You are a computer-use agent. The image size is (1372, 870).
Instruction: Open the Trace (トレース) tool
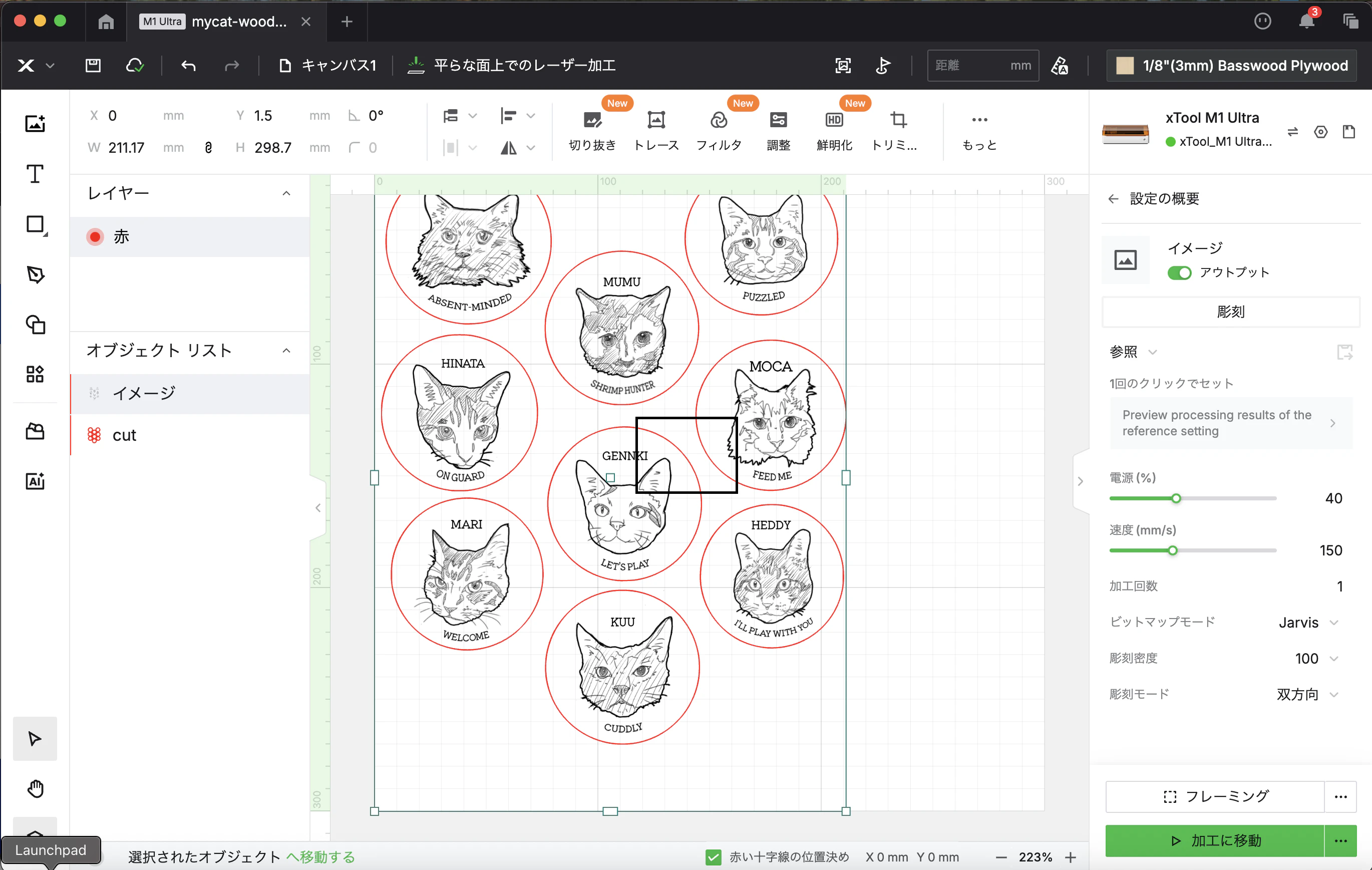(x=656, y=131)
